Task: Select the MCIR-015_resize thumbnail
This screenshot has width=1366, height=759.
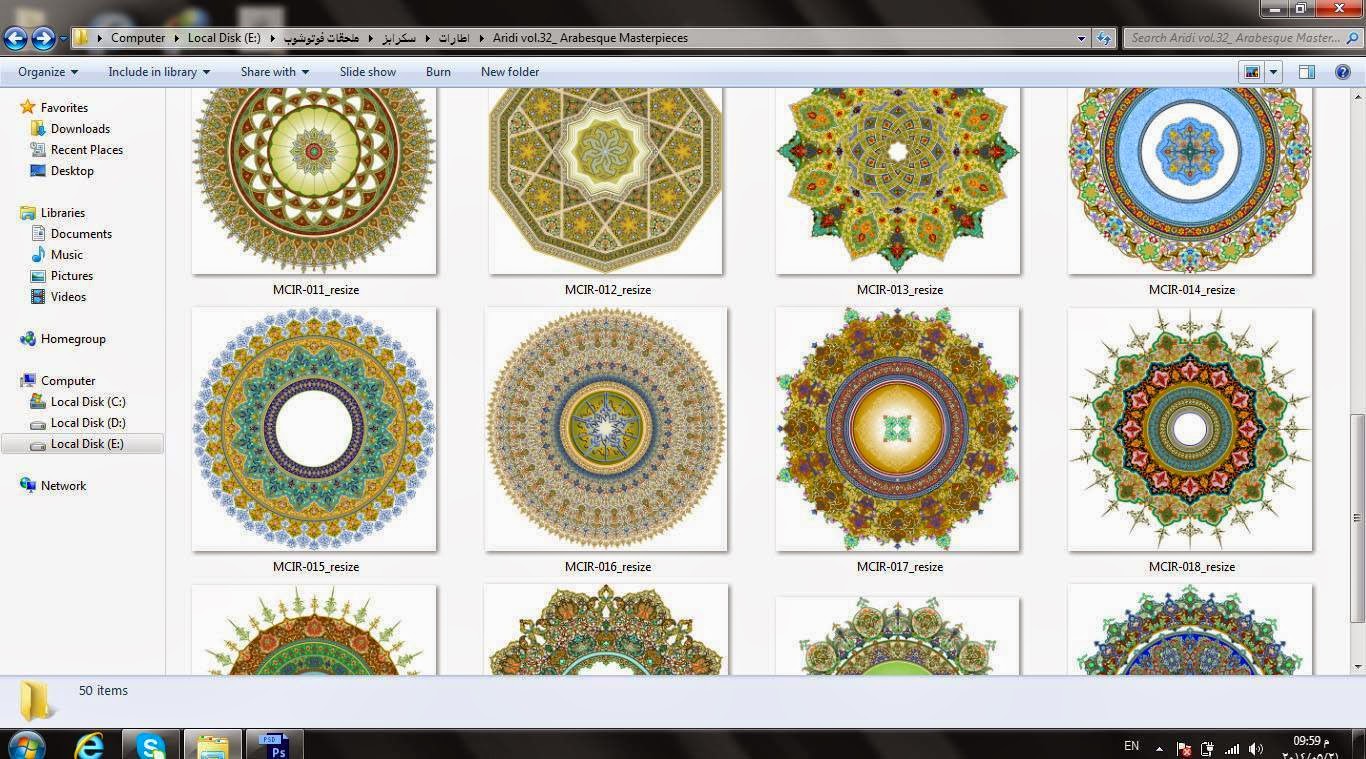Action: [314, 429]
